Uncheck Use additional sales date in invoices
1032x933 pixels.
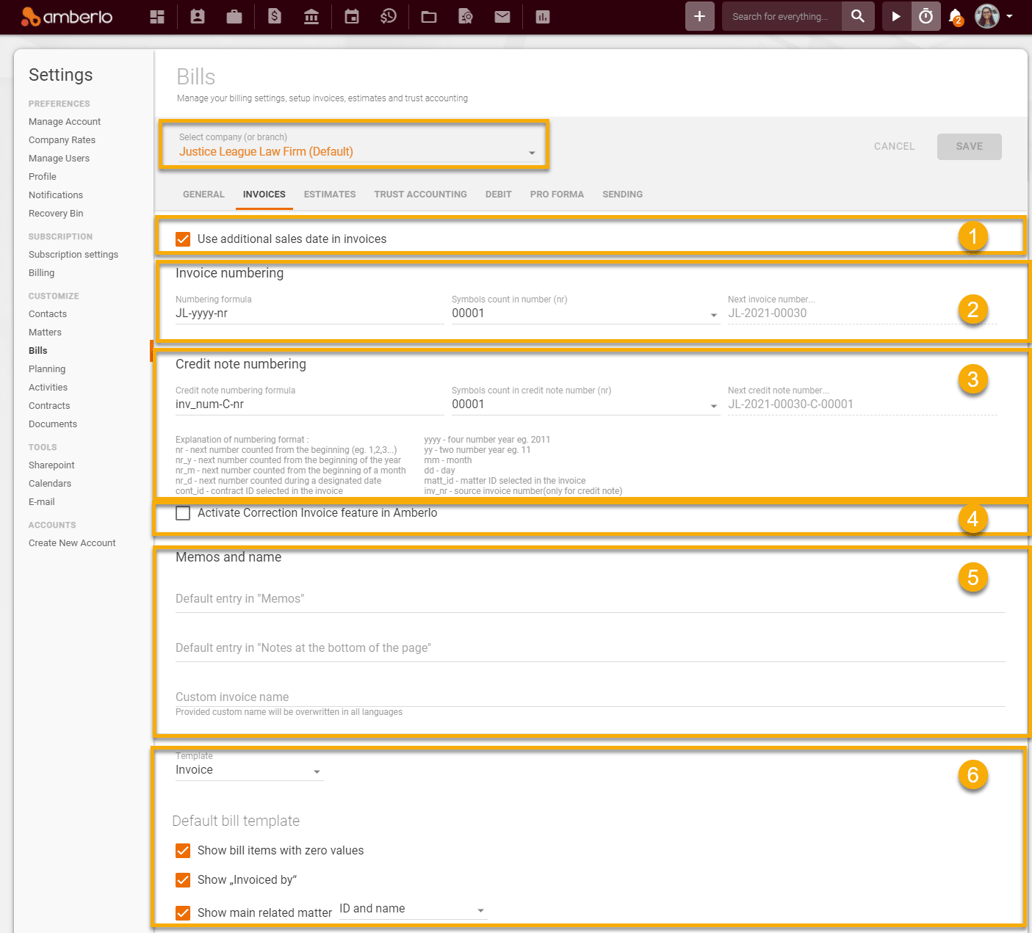point(181,239)
